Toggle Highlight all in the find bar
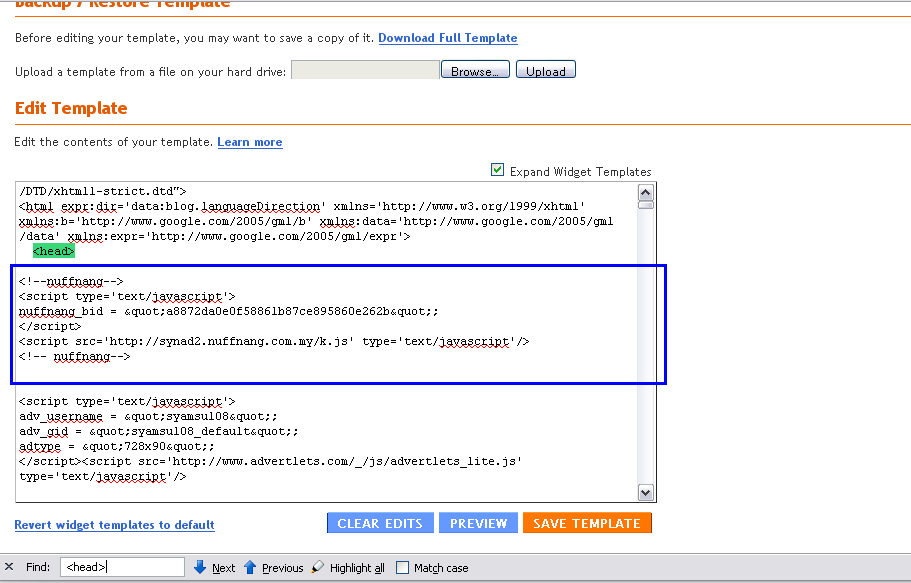The image size is (911, 583). coord(348,567)
